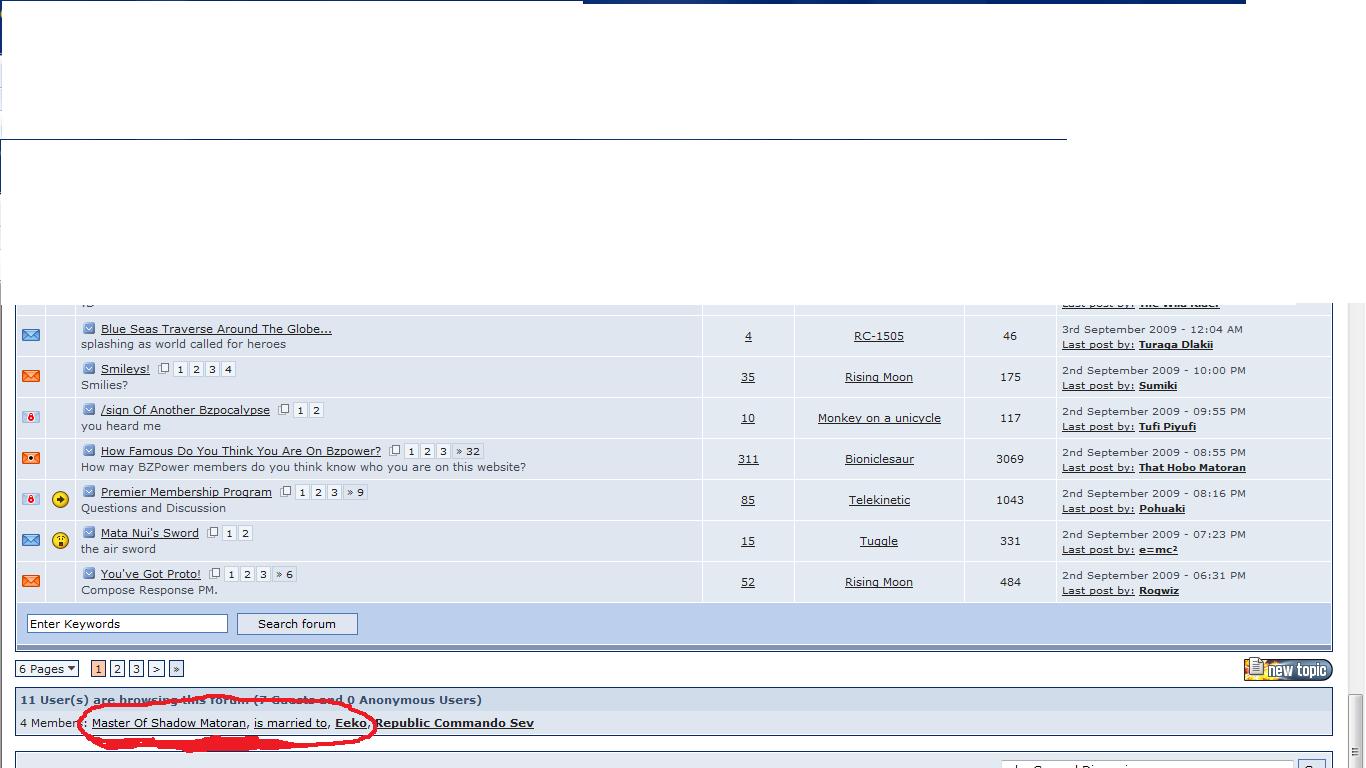Image resolution: width=1366 pixels, height=768 pixels.
Task: Open Republic Commando Sev's profile
Action: 454,723
